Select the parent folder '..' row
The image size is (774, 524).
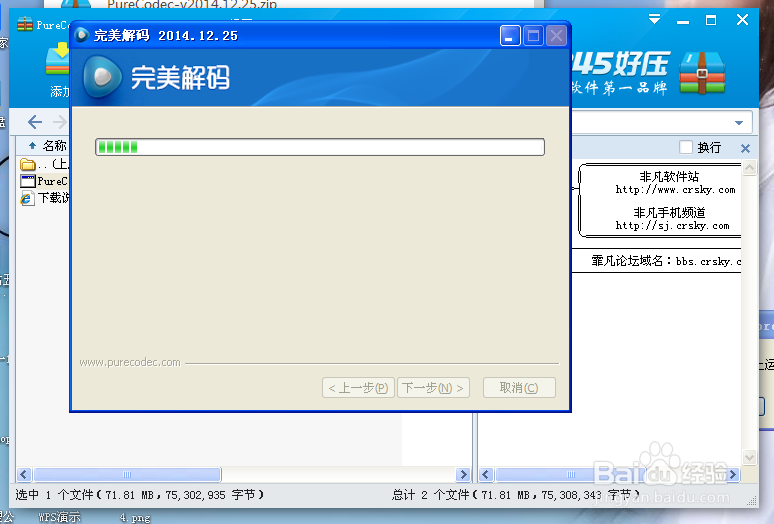tap(44, 164)
